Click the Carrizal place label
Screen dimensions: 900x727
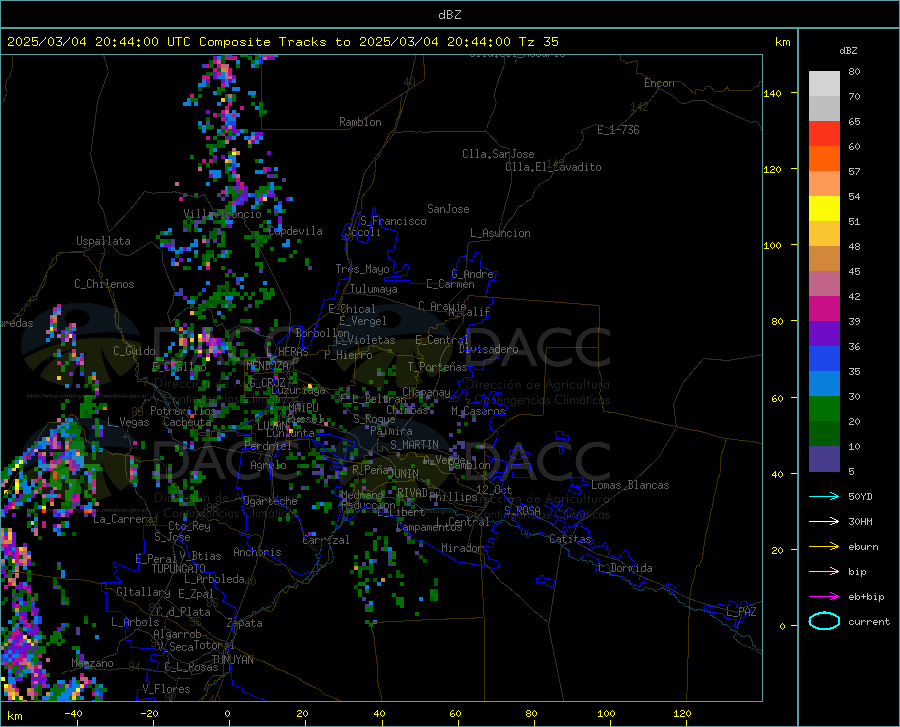[x=326, y=540]
